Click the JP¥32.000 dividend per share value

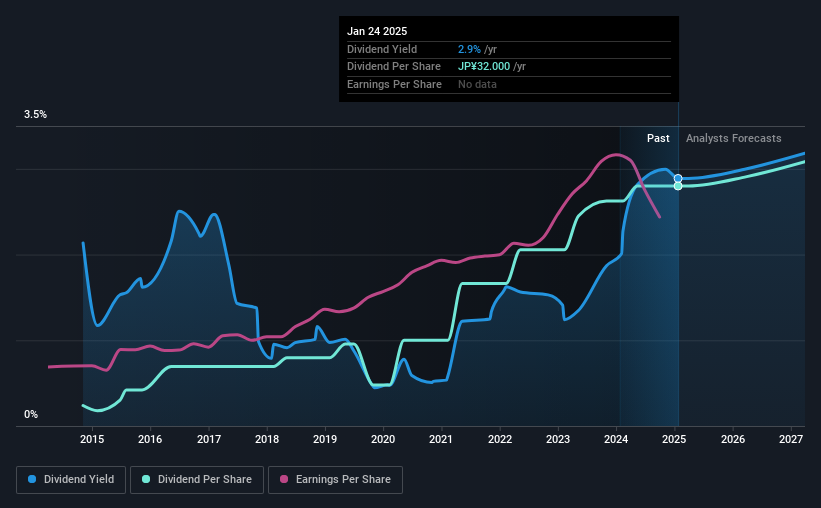click(x=484, y=67)
